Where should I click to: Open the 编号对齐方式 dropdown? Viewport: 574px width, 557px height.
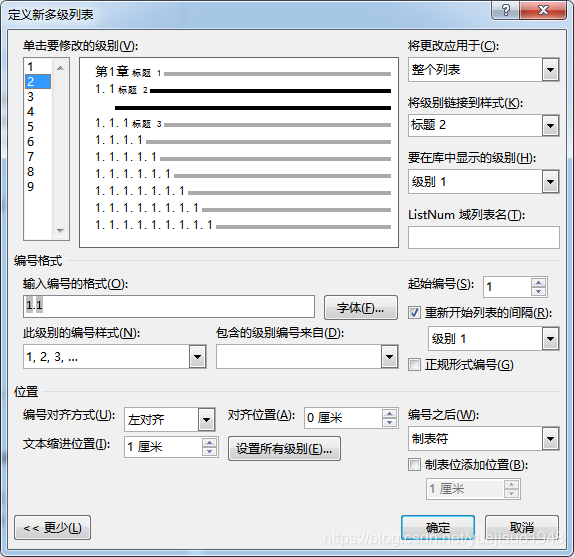206,419
